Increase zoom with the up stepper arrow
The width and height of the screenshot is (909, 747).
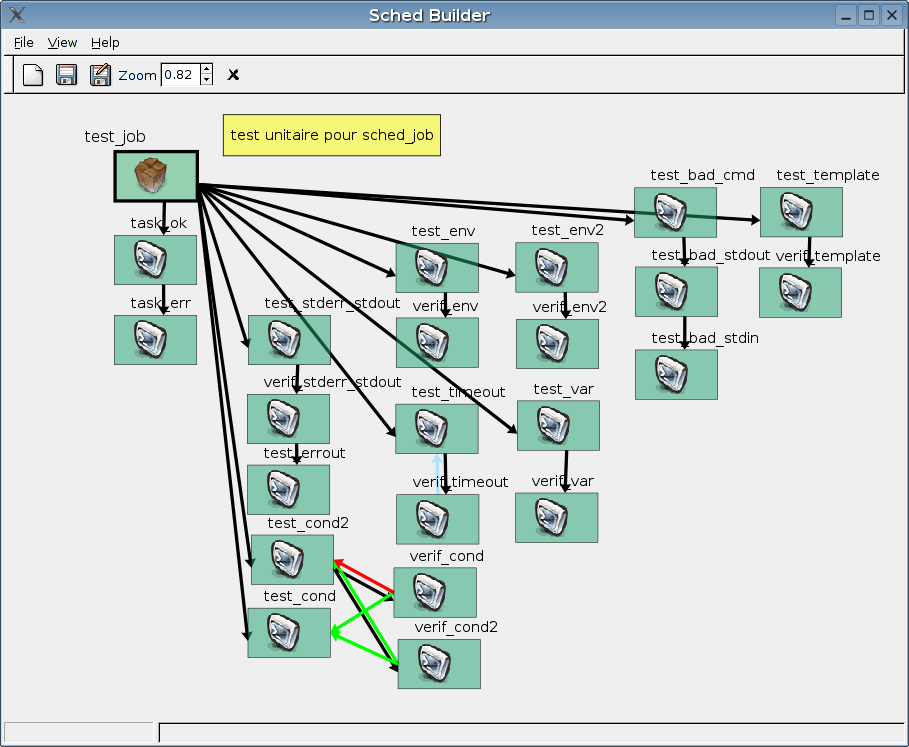(x=206, y=69)
